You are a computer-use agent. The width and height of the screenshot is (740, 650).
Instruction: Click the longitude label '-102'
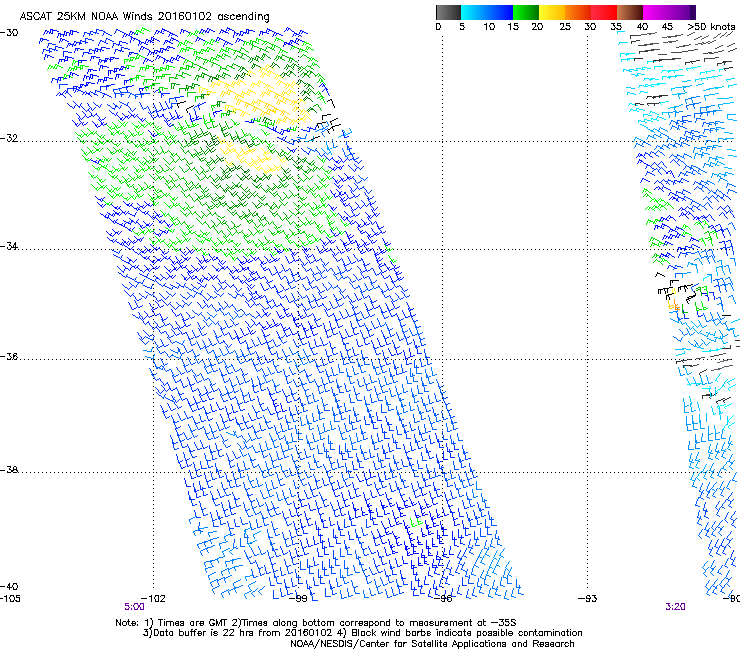[153, 599]
